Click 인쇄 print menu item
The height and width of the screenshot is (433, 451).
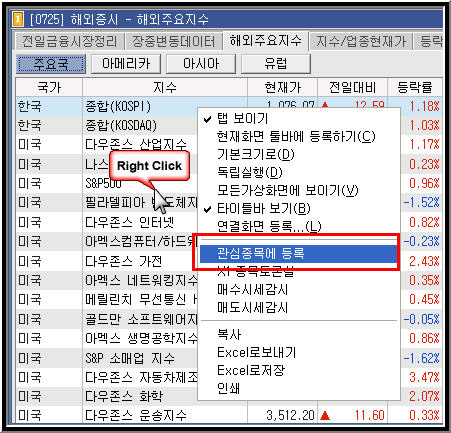229,388
